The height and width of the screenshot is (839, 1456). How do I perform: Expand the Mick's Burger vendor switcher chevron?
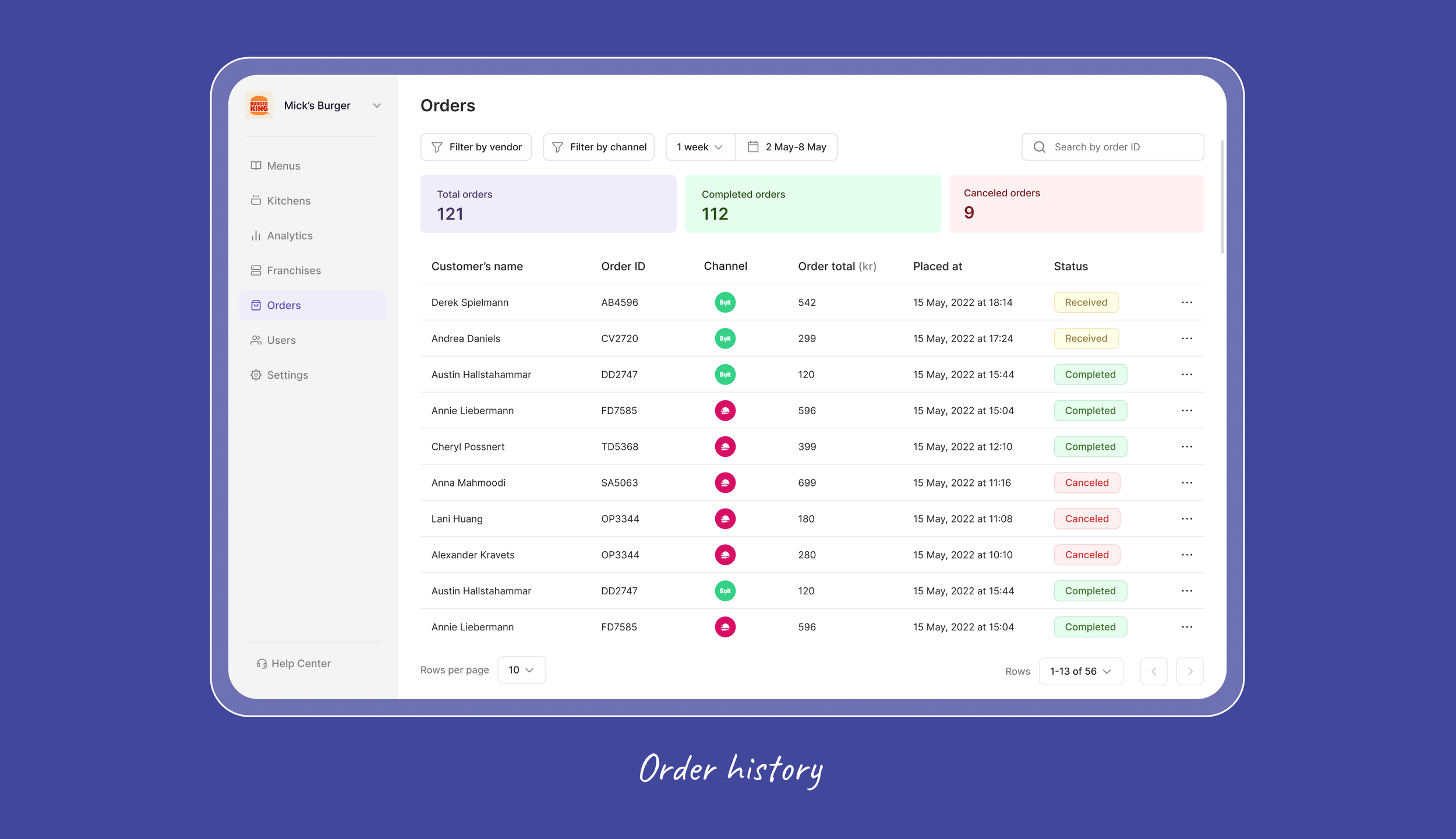tap(377, 105)
